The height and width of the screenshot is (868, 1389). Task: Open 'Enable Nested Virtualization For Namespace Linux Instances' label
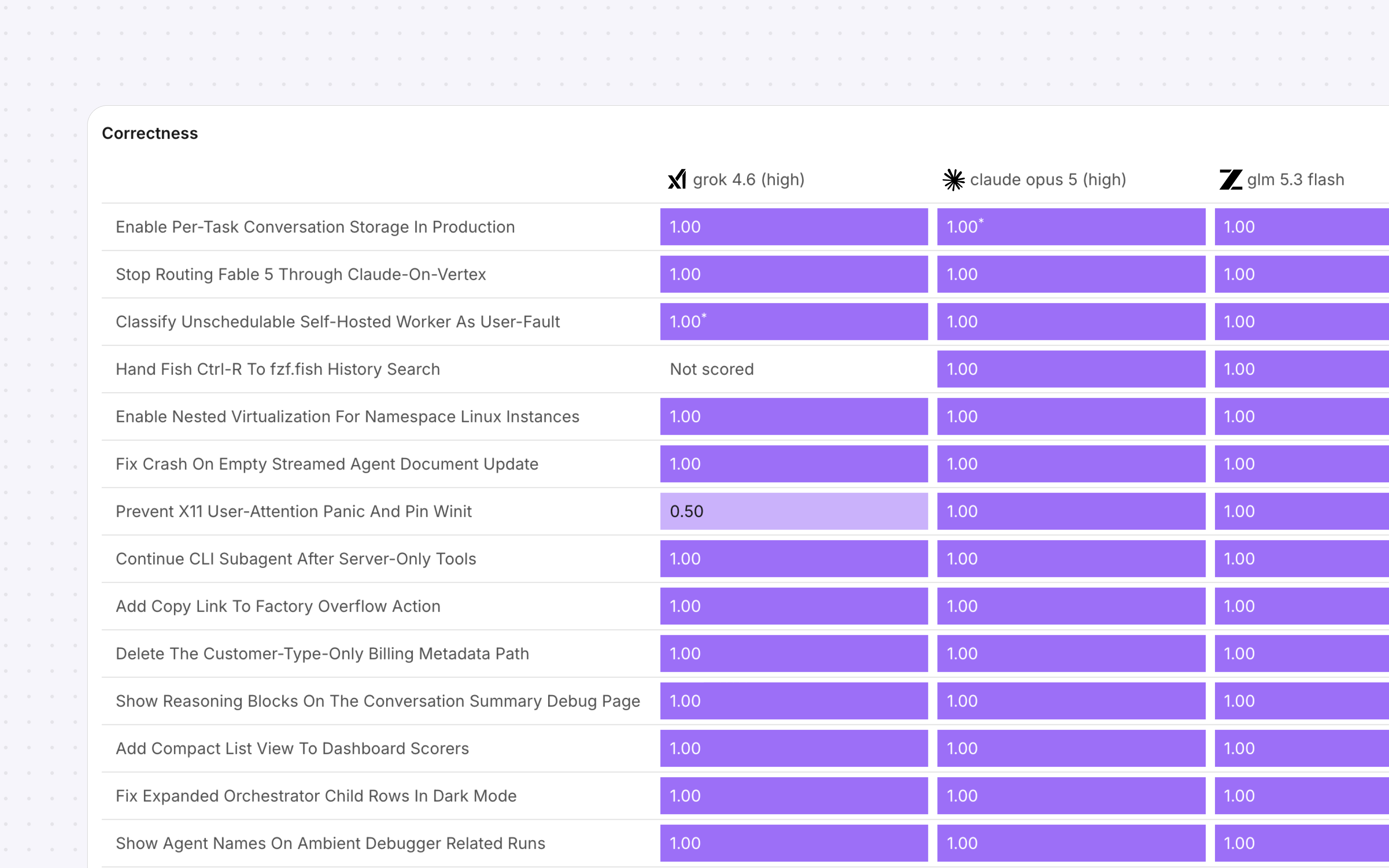(347, 416)
